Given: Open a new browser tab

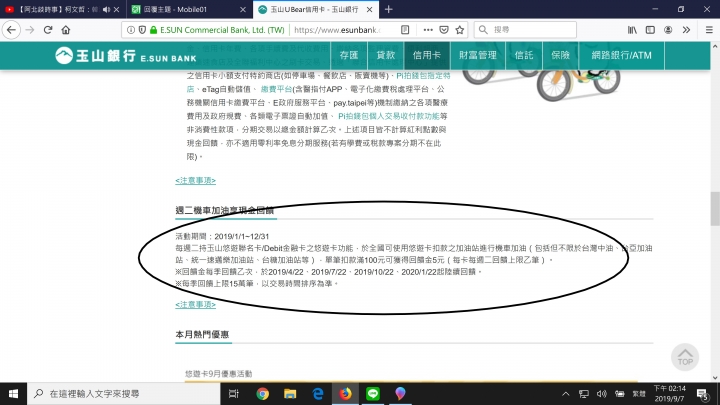Looking at the screenshot, I should click(388, 9).
